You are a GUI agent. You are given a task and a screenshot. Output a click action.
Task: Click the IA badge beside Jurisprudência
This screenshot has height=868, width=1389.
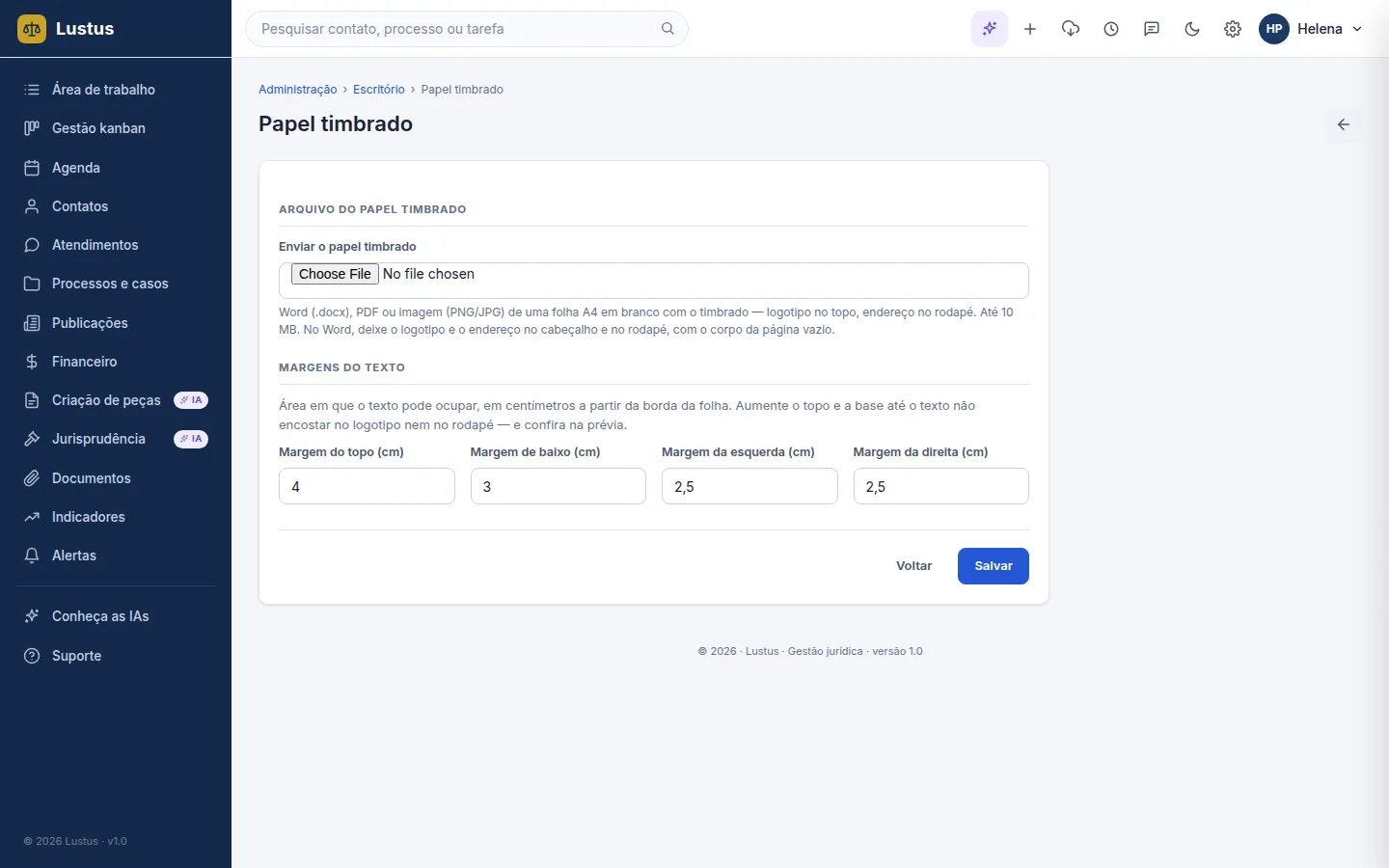[191, 439]
